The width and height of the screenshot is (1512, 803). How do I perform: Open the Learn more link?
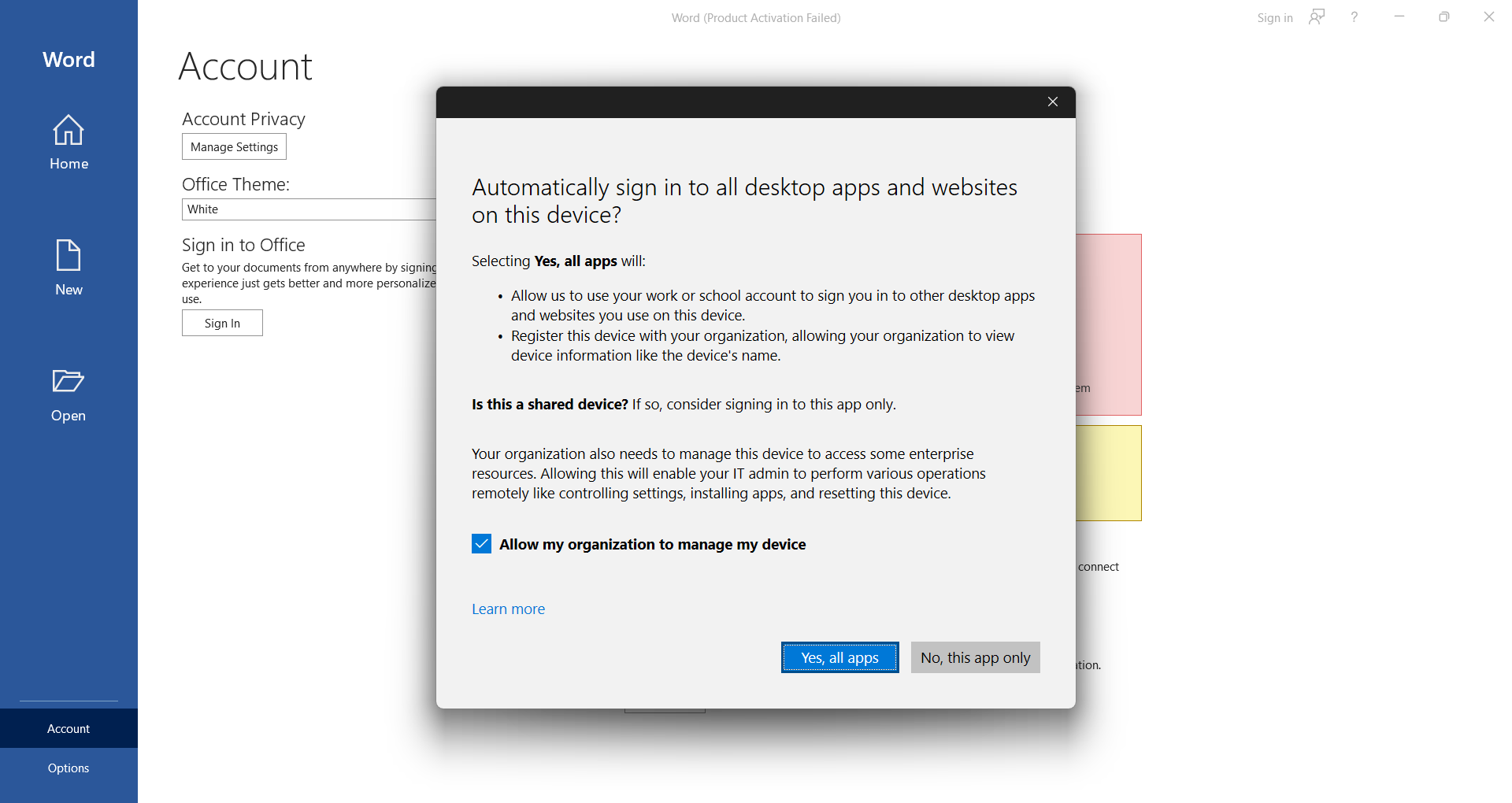click(x=508, y=609)
